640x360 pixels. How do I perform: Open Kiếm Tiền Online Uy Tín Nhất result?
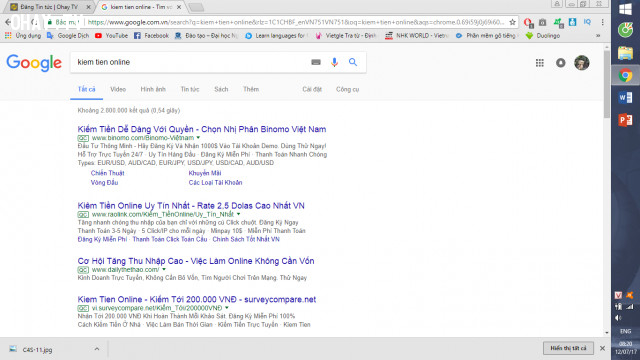pyautogui.click(x=191, y=205)
